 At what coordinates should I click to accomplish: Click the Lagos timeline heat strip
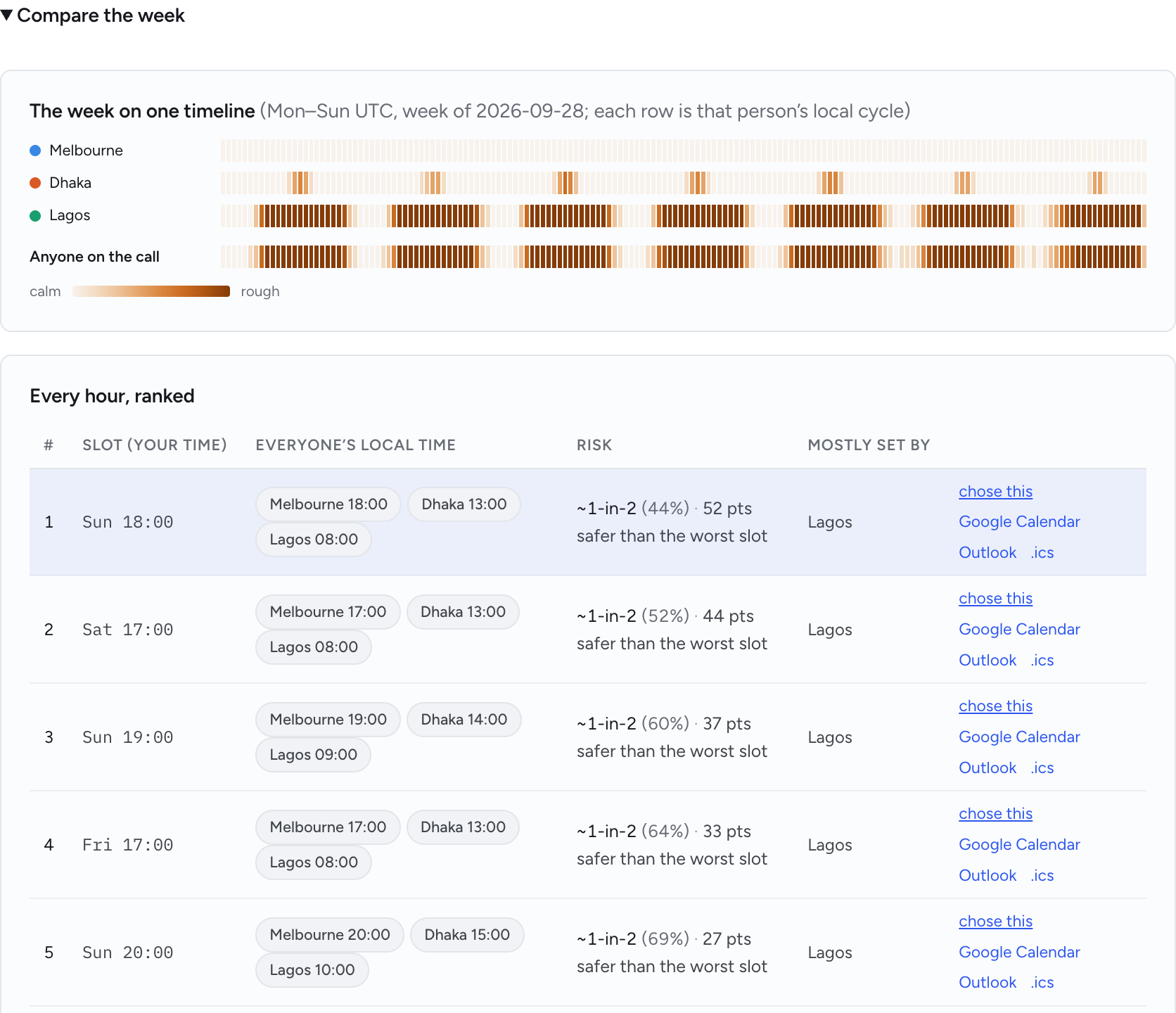[683, 215]
